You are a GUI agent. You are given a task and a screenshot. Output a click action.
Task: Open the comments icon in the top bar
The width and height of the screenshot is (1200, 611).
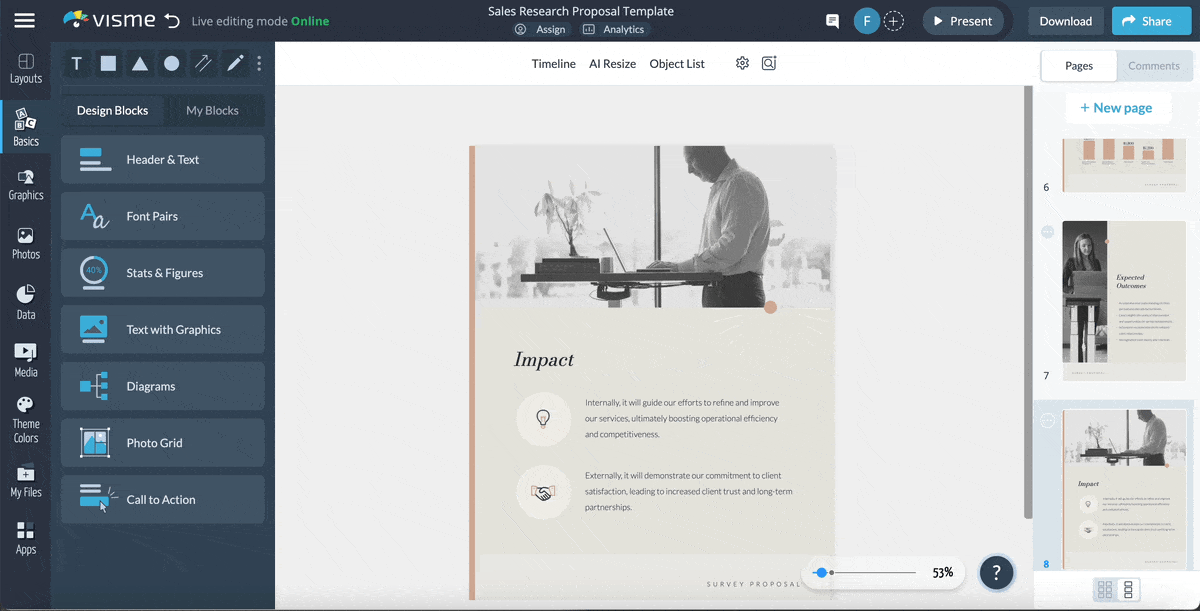click(x=832, y=20)
